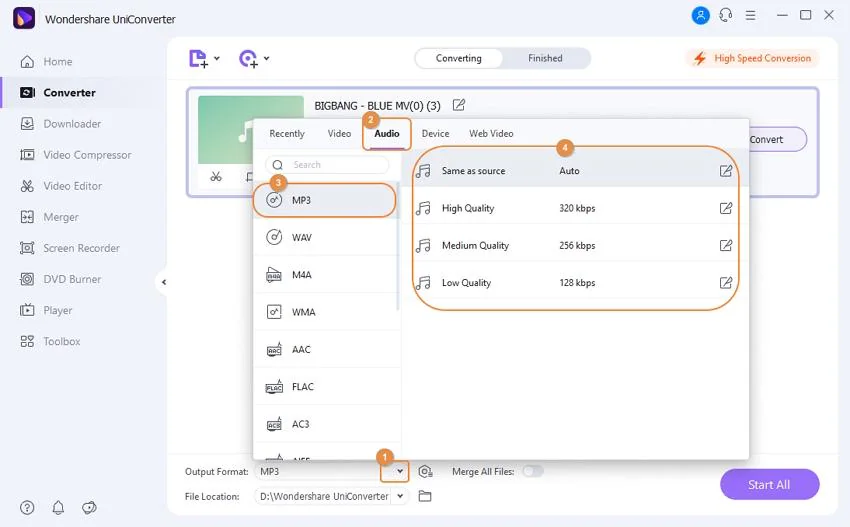This screenshot has height=527, width=850.
Task: Edit the High Quality preset
Action: tap(725, 208)
